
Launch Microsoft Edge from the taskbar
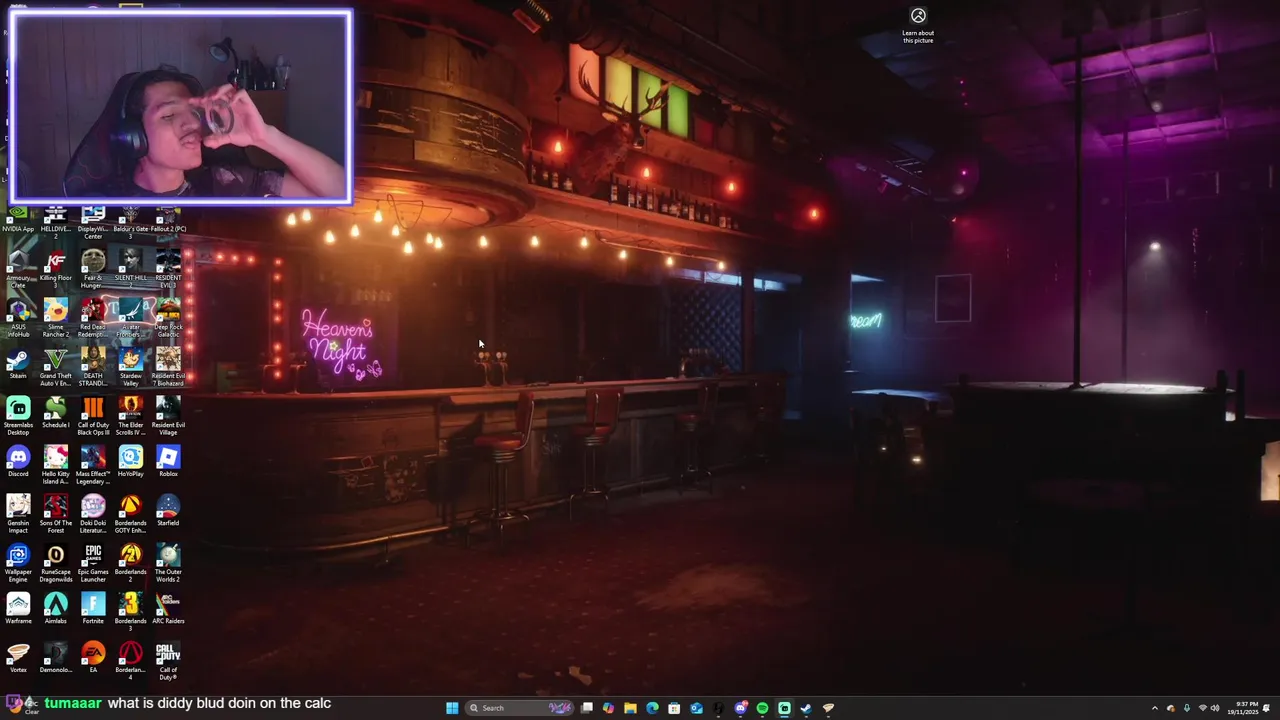652,708
